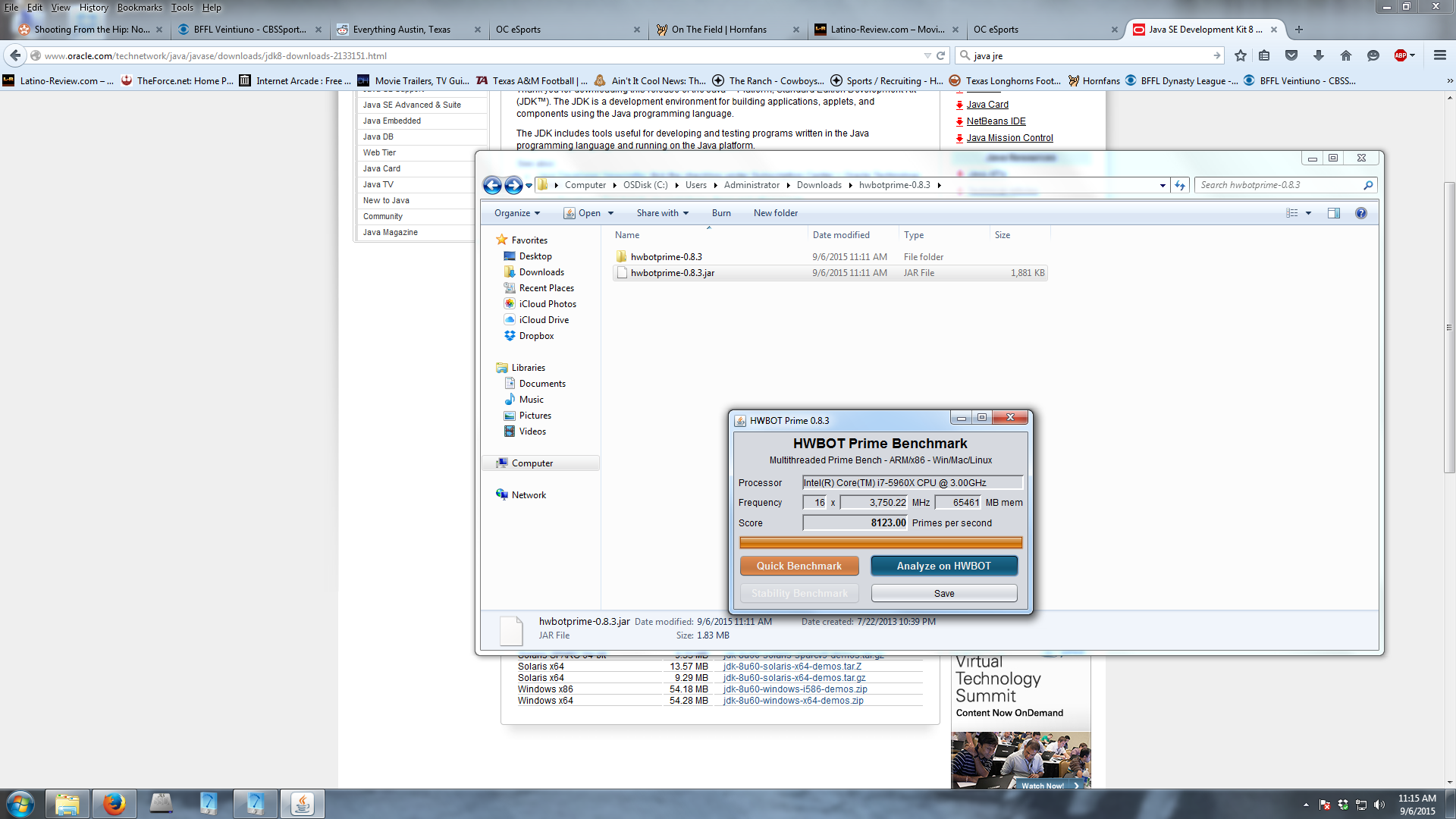Open recent pages dropdown near nav arrows
This screenshot has width=1456, height=819.
pyautogui.click(x=529, y=185)
